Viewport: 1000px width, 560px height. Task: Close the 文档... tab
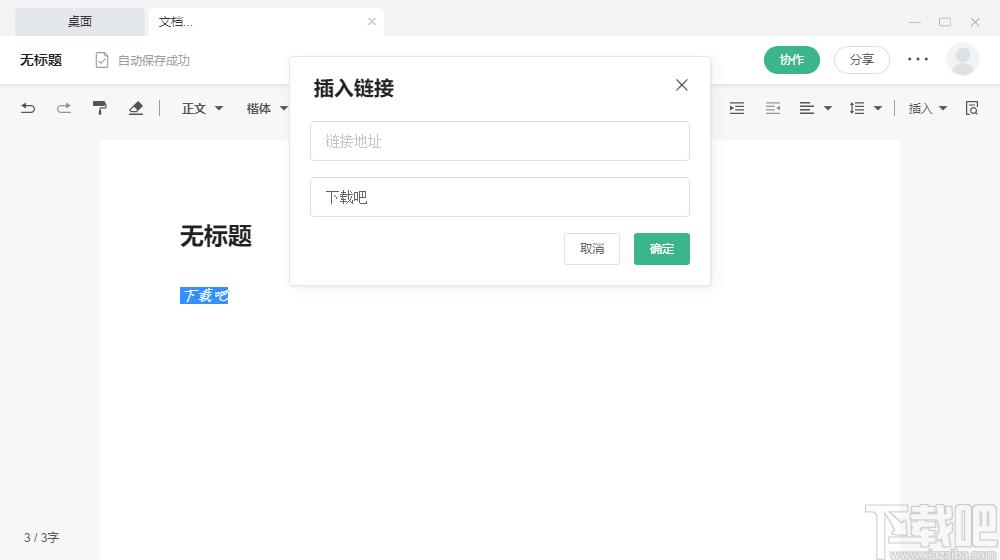pyautogui.click(x=372, y=22)
